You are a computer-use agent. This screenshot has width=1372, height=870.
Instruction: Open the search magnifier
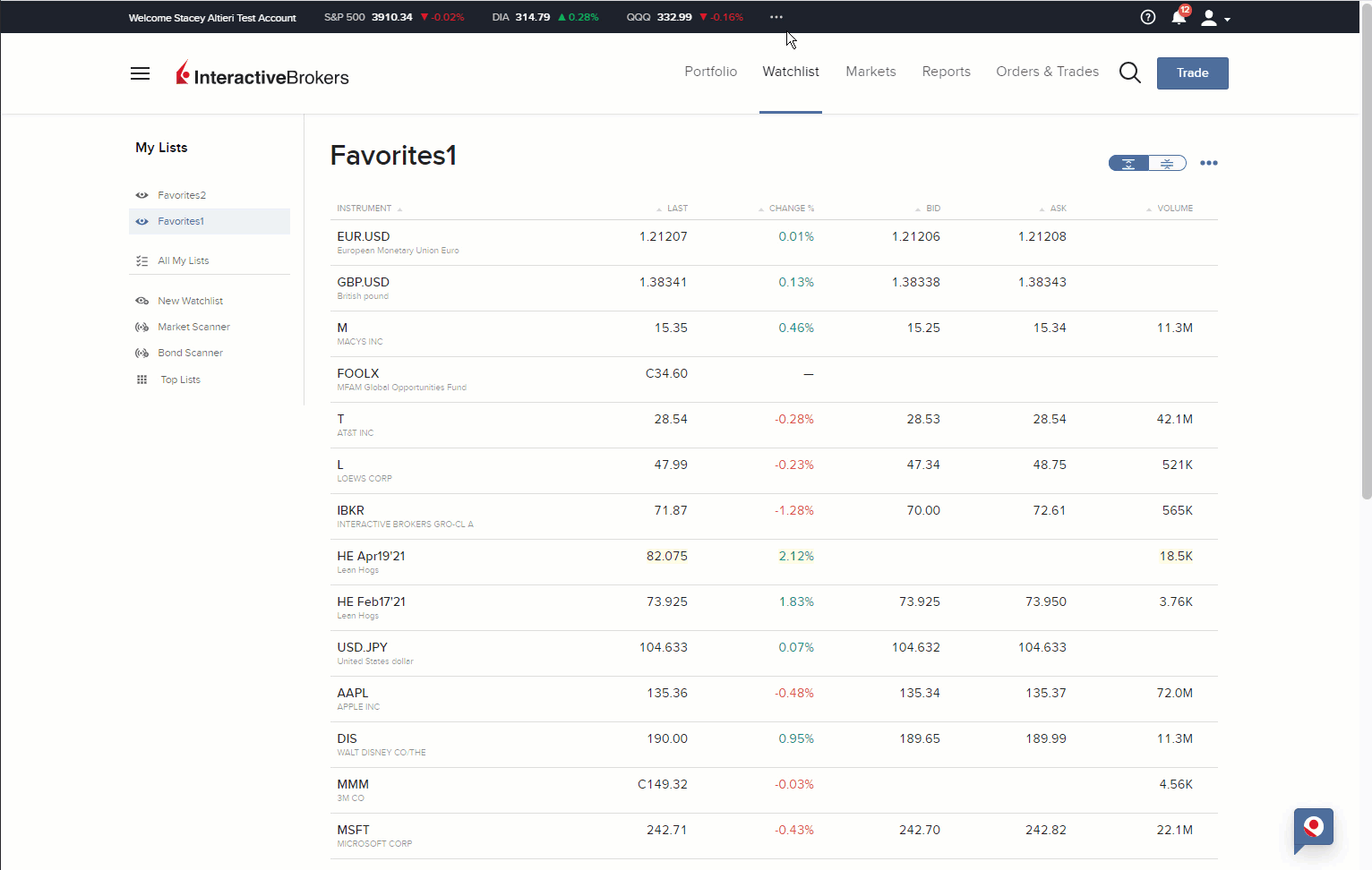click(x=1129, y=72)
